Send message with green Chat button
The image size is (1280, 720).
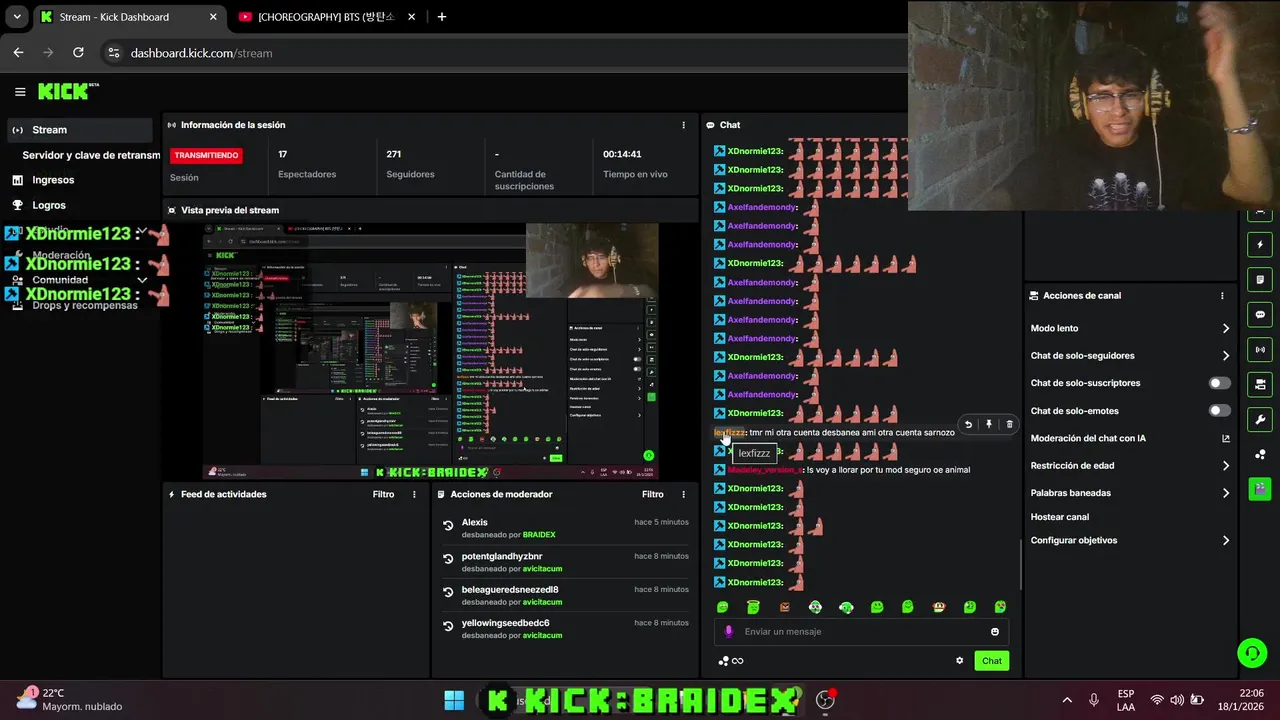(991, 660)
